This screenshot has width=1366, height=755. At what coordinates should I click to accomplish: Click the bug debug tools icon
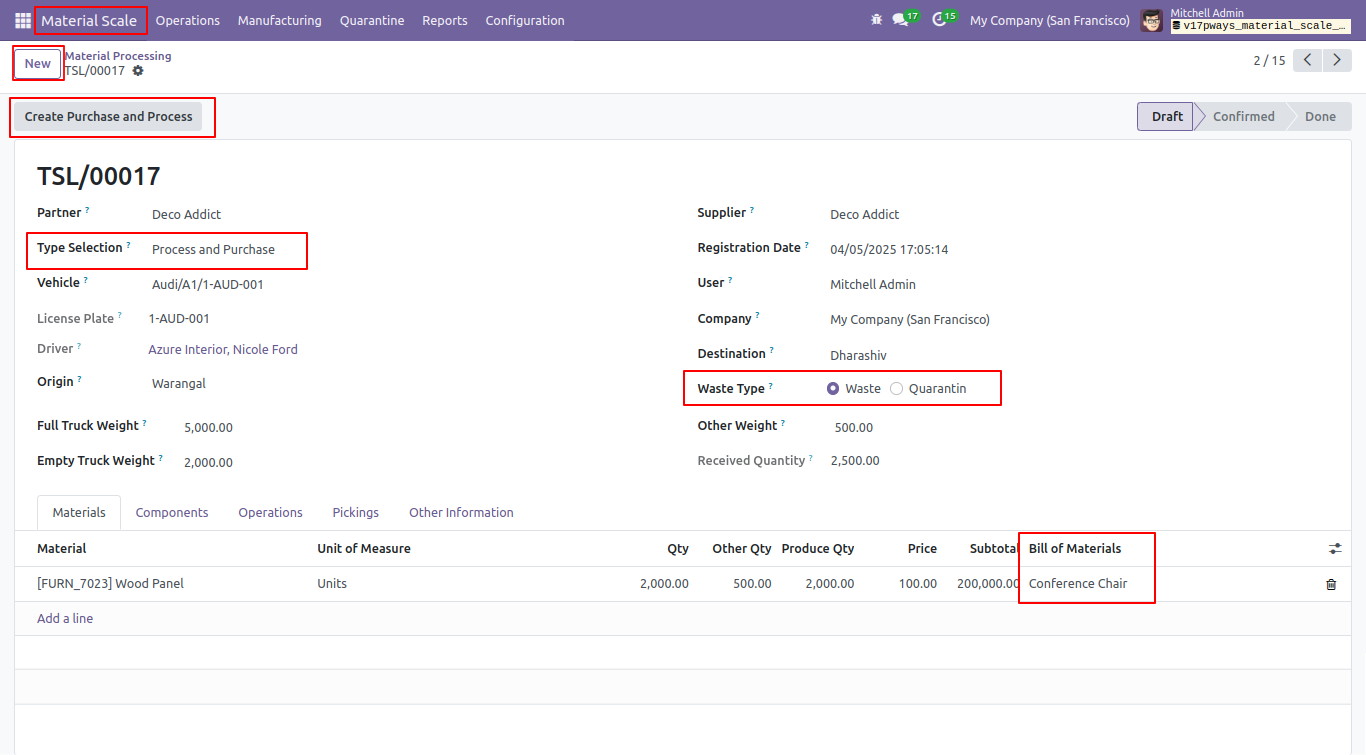tap(877, 20)
